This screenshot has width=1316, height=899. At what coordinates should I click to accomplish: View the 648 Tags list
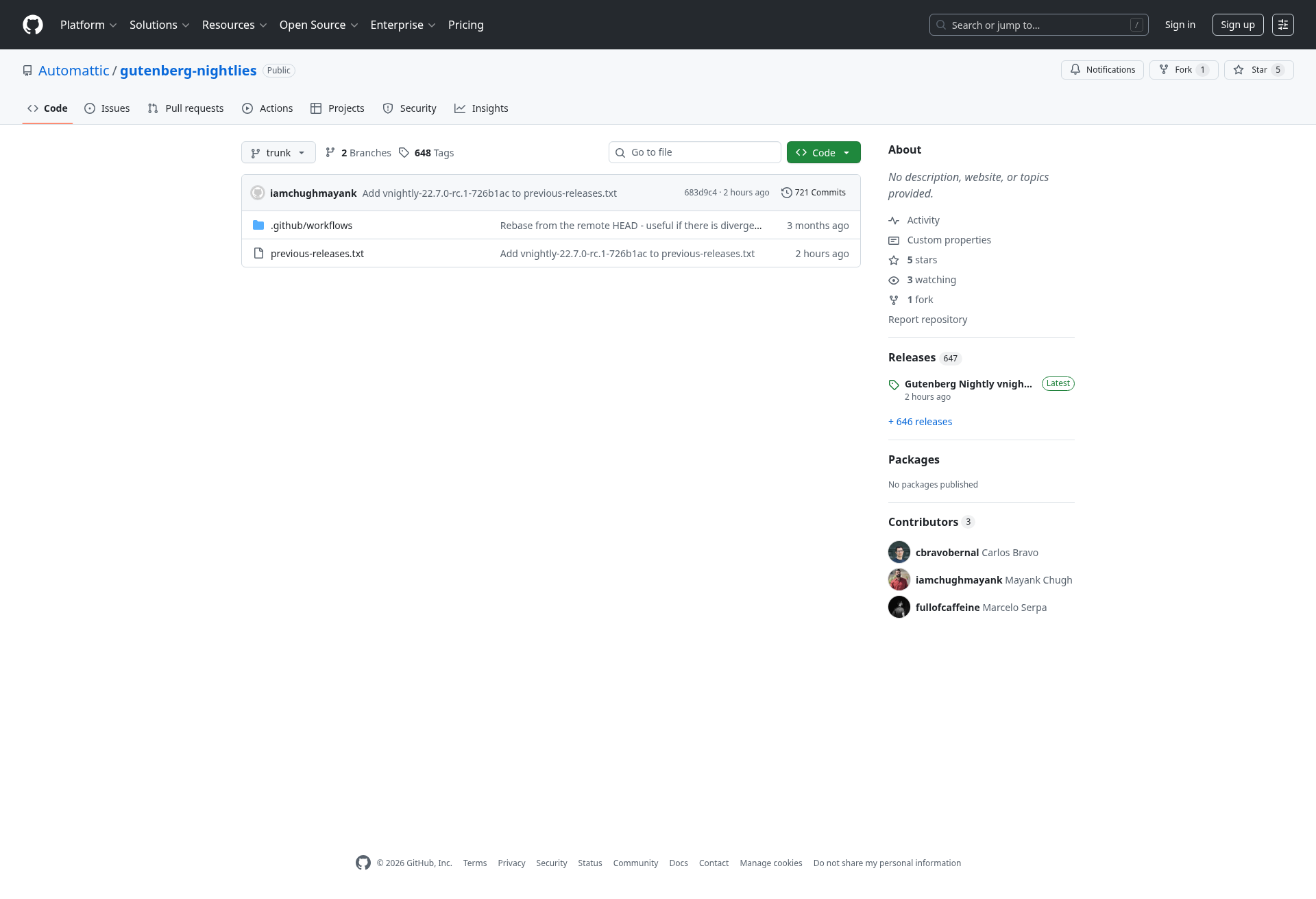tap(426, 153)
